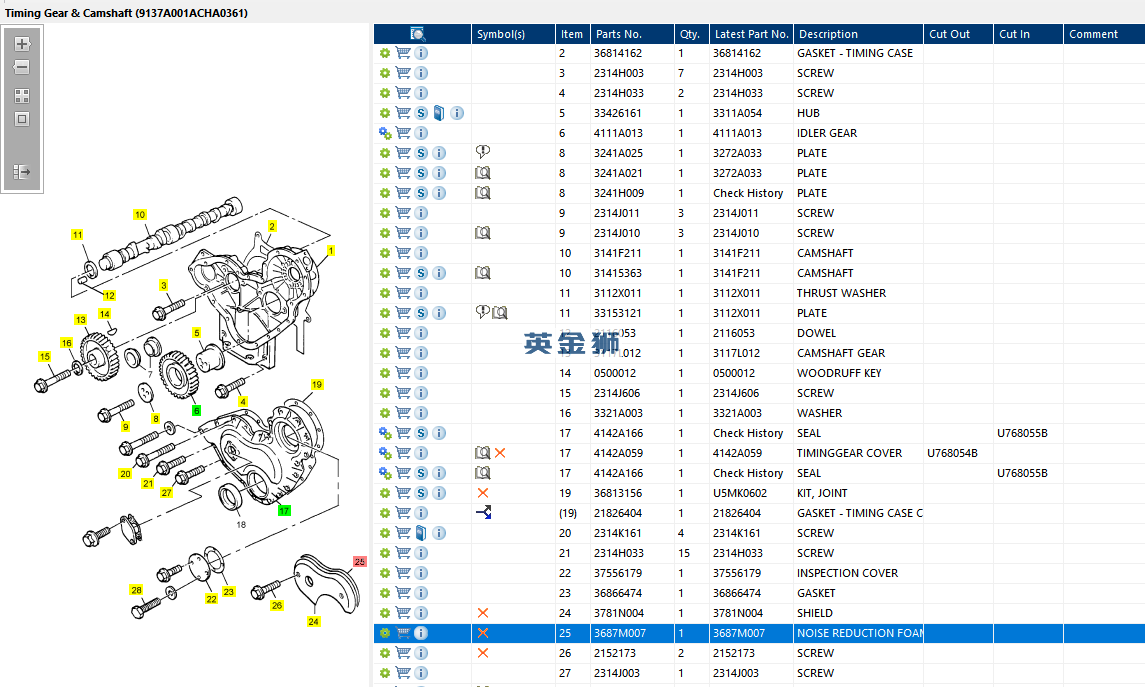Image resolution: width=1145 pixels, height=687 pixels.
Task: Click the magnifier symbol for PLATE 3241A021
Action: point(483,173)
